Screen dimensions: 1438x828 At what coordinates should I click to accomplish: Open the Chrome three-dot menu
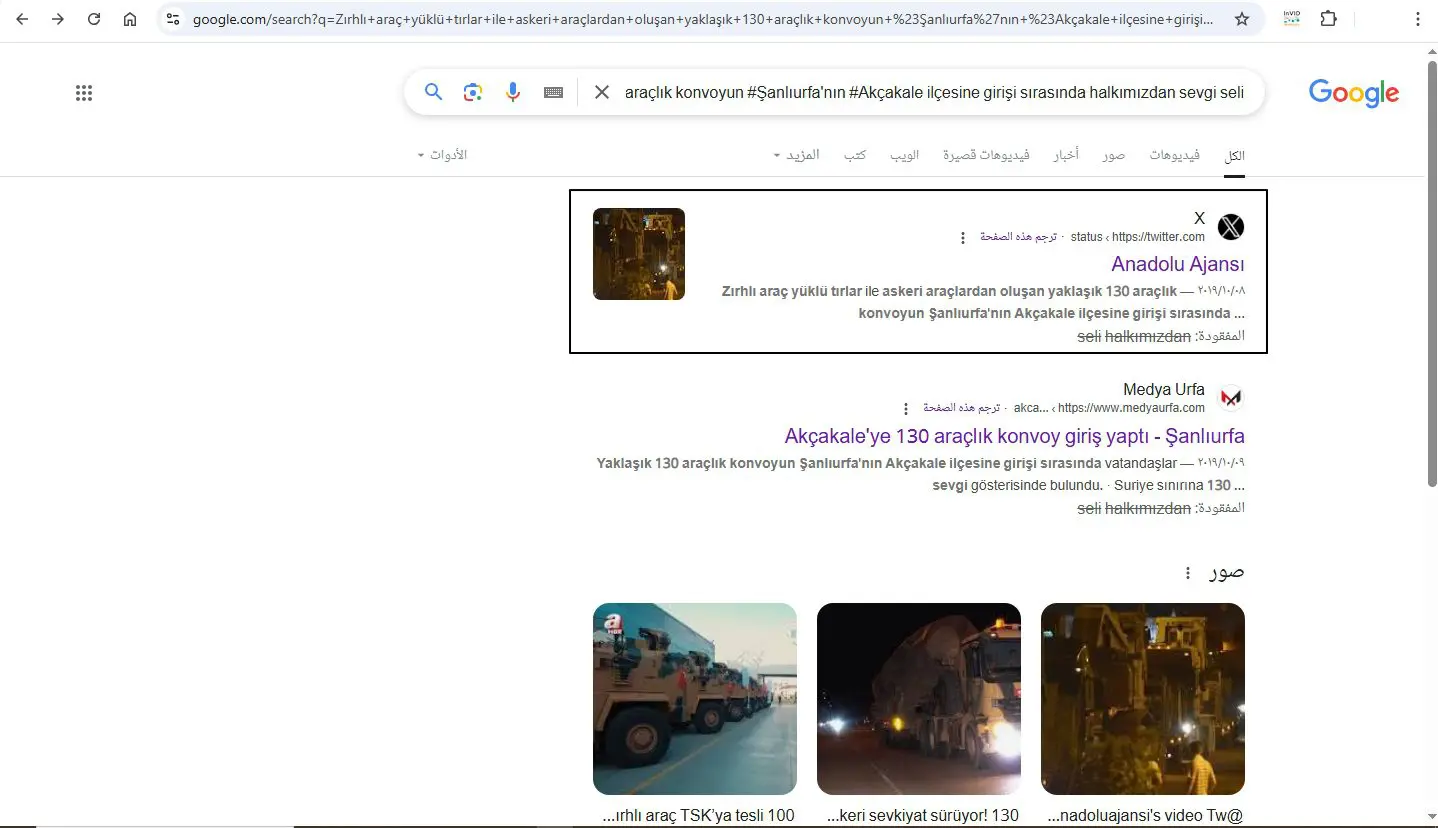[x=1418, y=19]
